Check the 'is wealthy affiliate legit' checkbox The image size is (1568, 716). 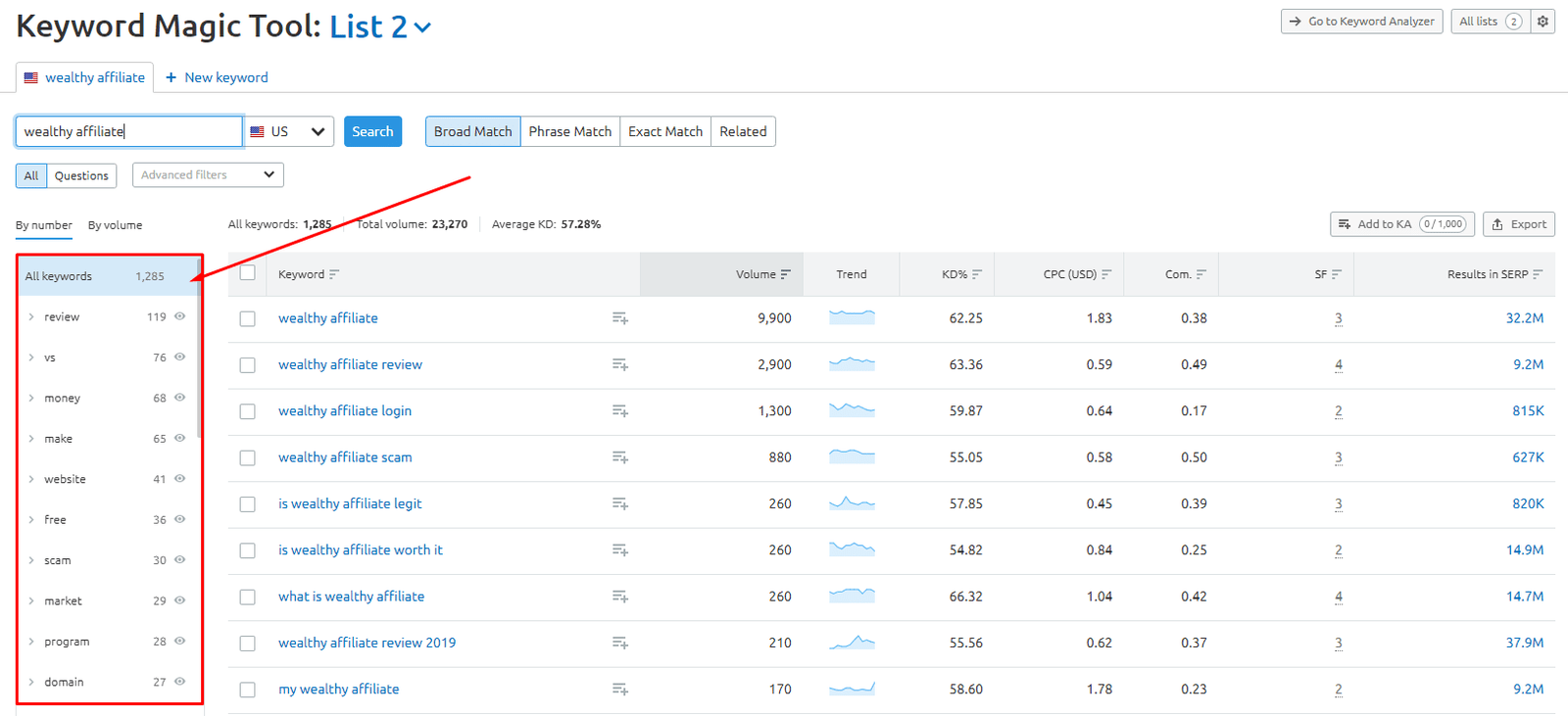click(247, 503)
